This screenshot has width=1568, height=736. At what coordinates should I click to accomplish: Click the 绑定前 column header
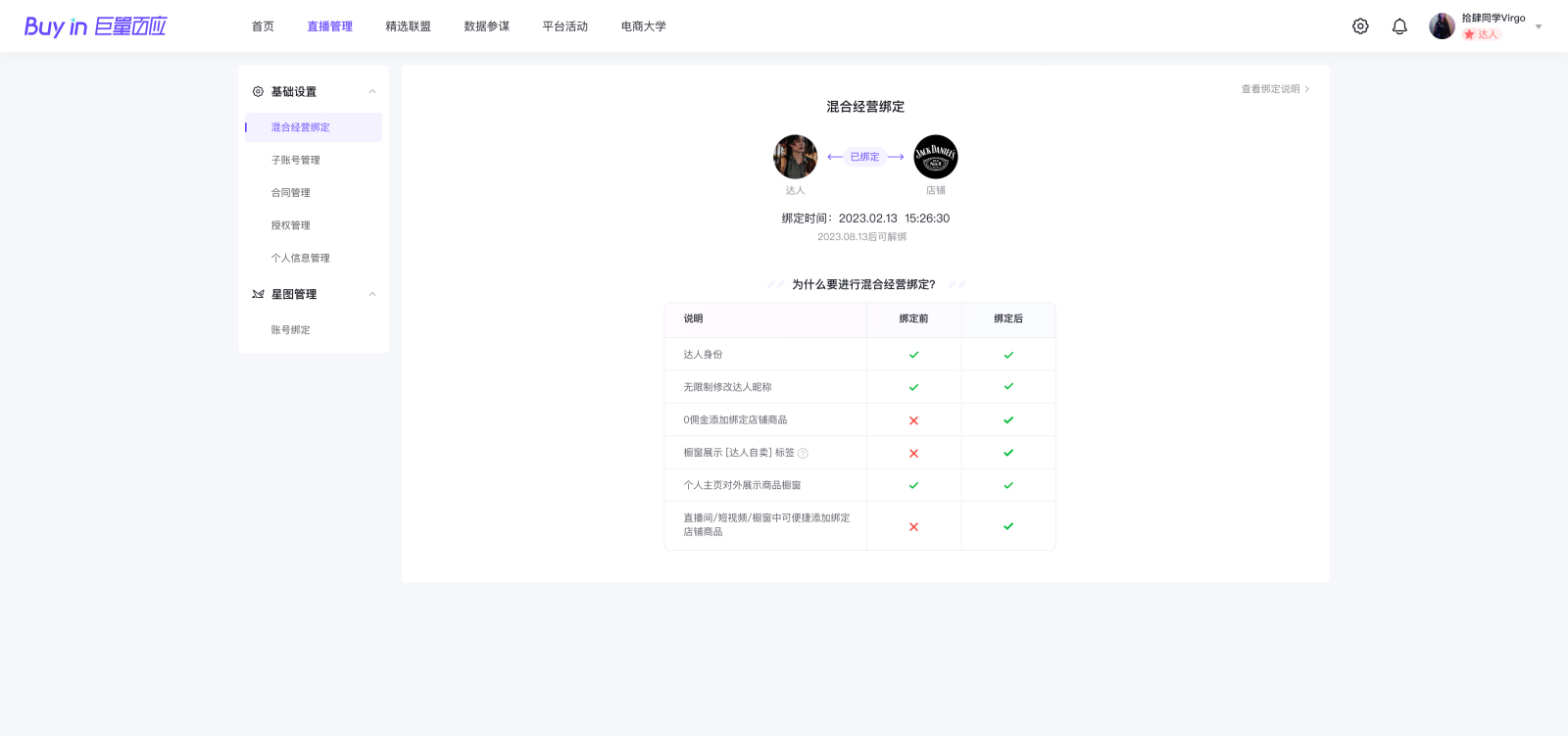click(x=913, y=319)
